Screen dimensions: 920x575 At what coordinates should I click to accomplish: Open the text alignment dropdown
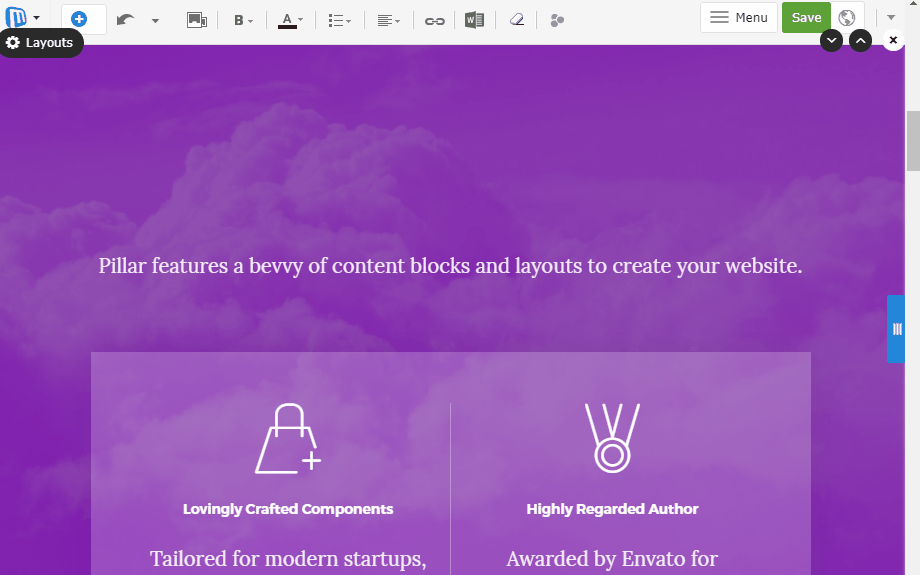[388, 21]
